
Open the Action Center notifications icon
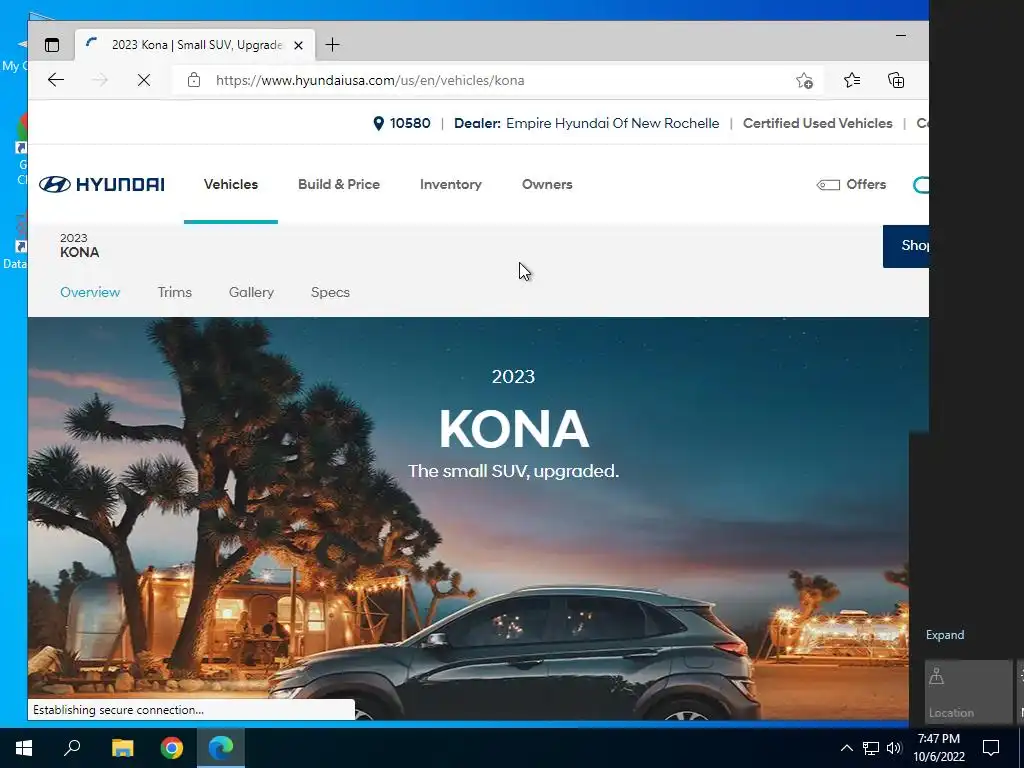tap(991, 748)
